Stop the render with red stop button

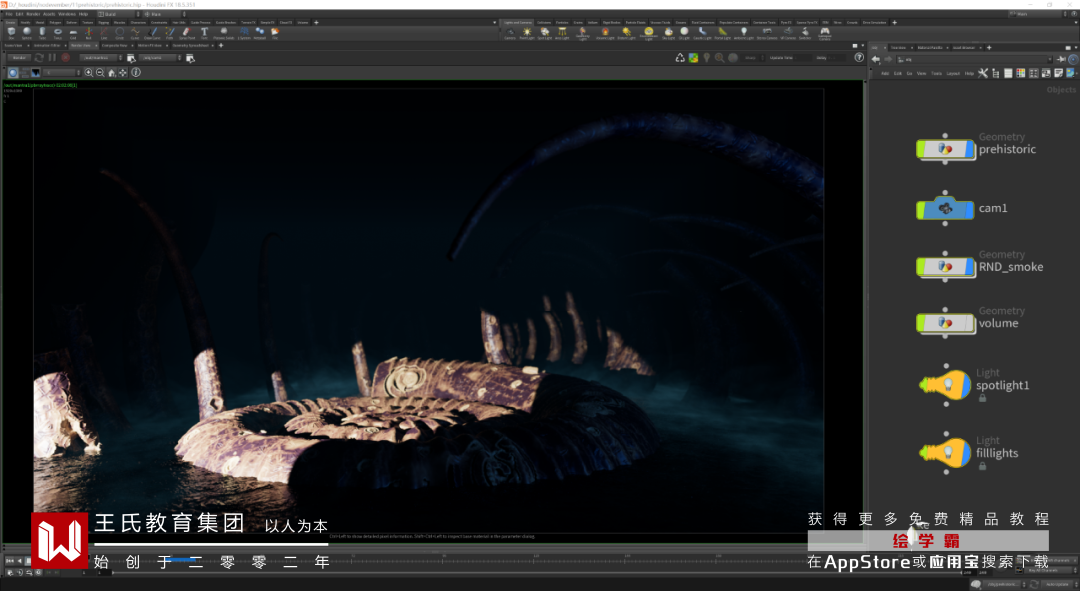65,58
